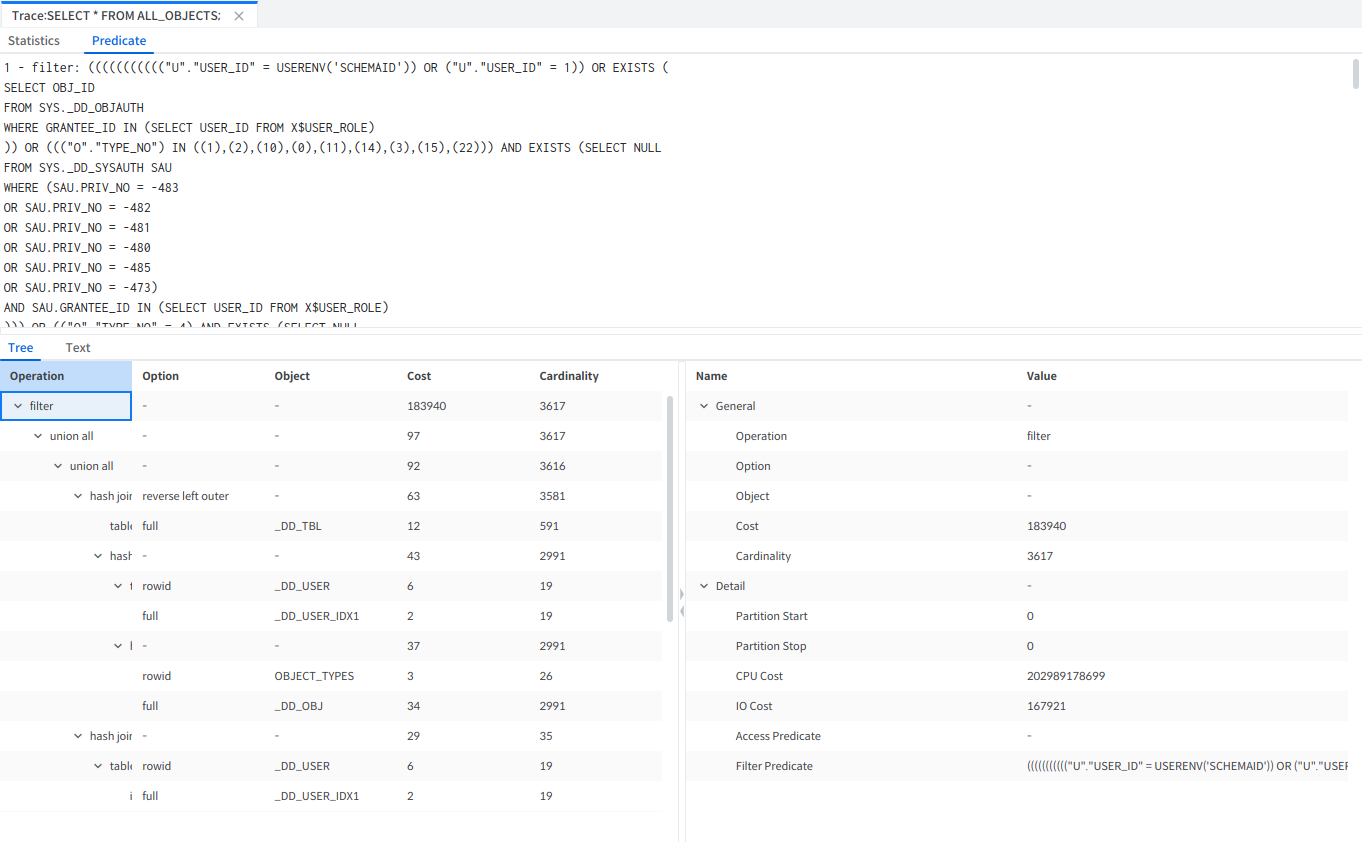Sort by the Cost column header
1362x842 pixels.
[419, 376]
